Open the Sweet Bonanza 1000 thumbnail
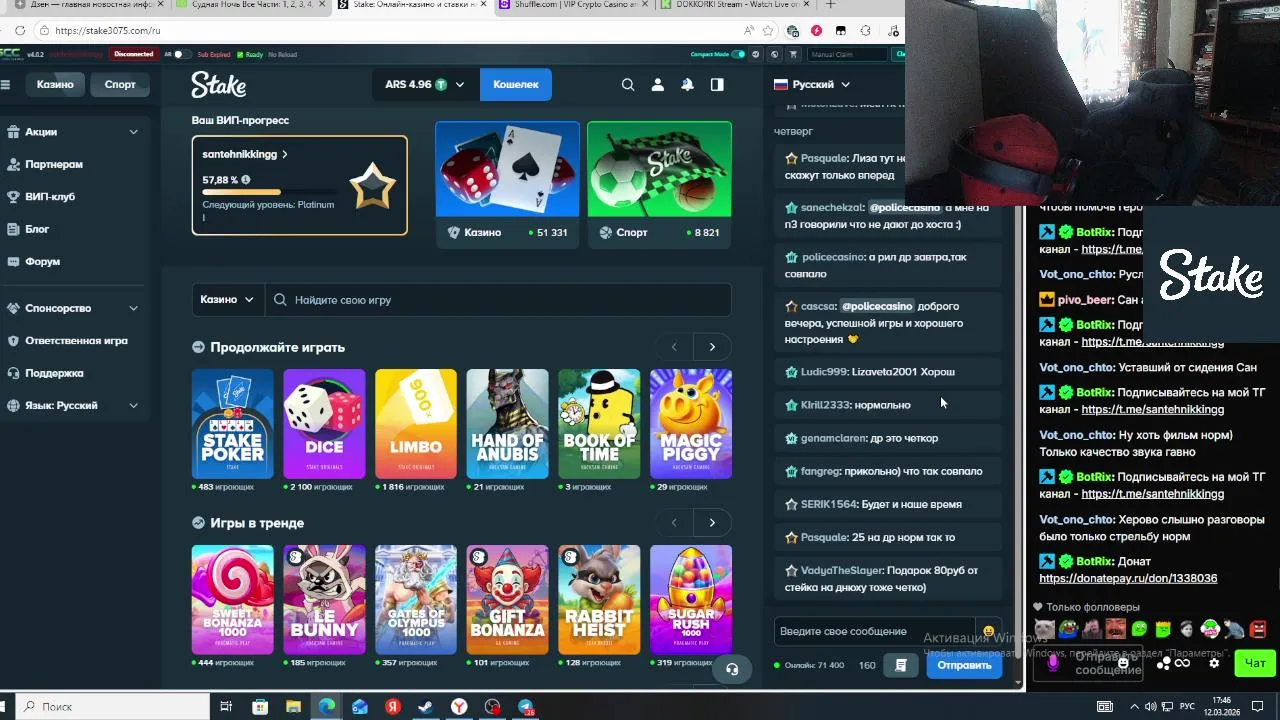The width and height of the screenshot is (1280, 720). point(232,600)
